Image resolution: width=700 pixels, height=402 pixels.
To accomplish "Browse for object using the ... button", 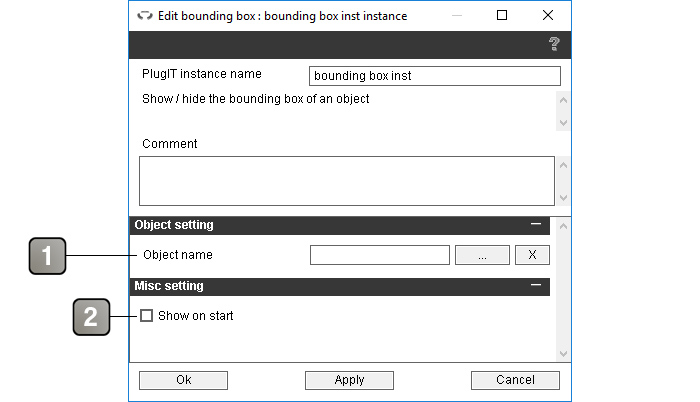I will tap(482, 255).
